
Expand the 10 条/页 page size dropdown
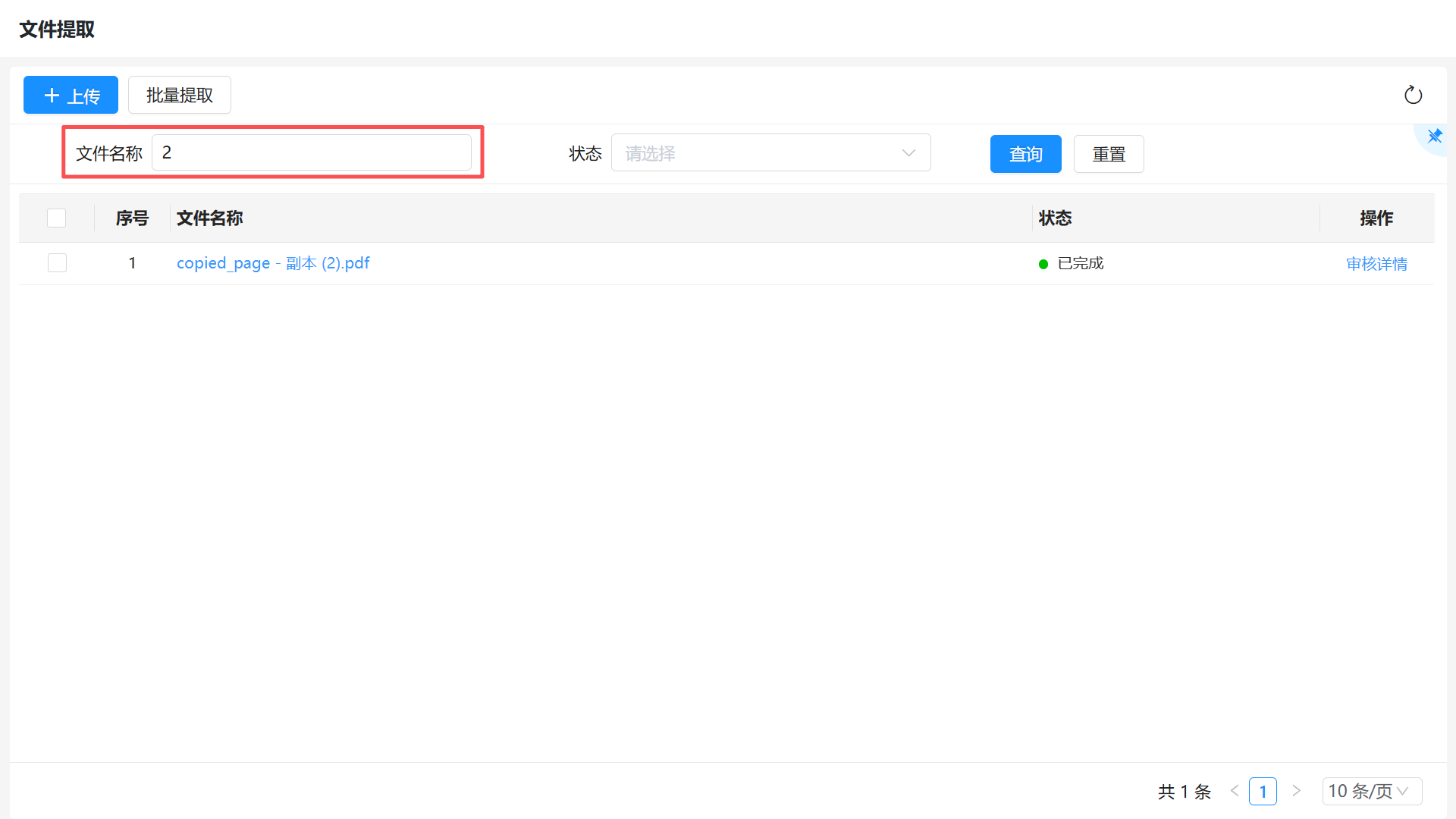(x=1371, y=791)
